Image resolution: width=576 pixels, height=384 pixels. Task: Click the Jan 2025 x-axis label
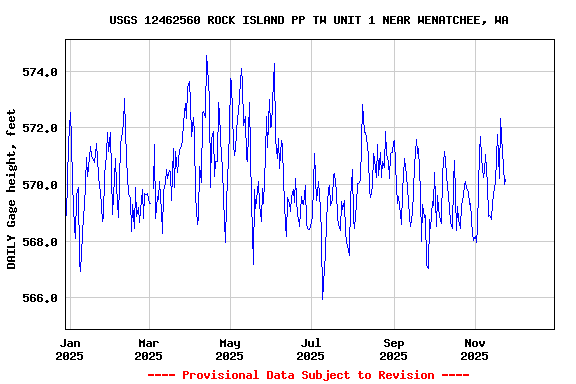pyautogui.click(x=69, y=349)
